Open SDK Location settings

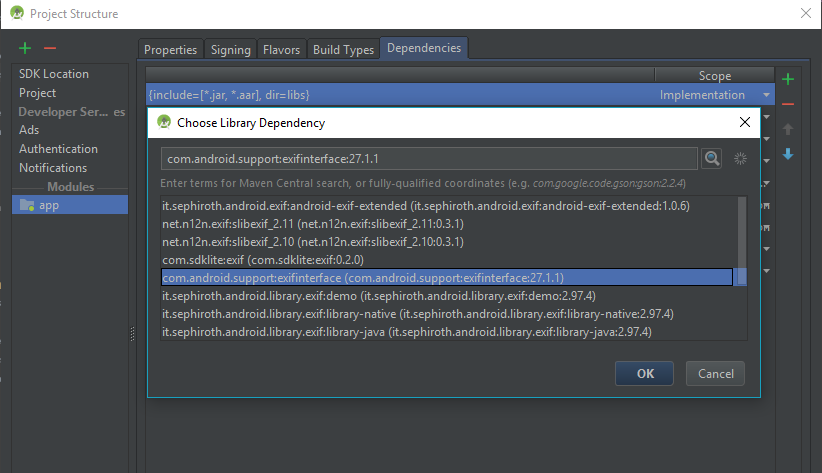(54, 74)
